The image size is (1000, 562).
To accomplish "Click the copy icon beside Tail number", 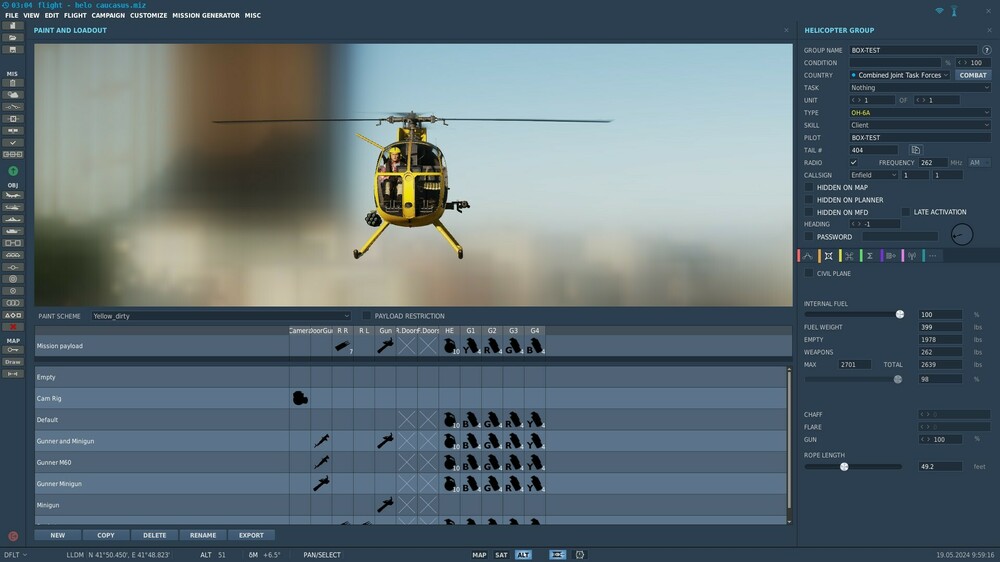I will (x=915, y=150).
